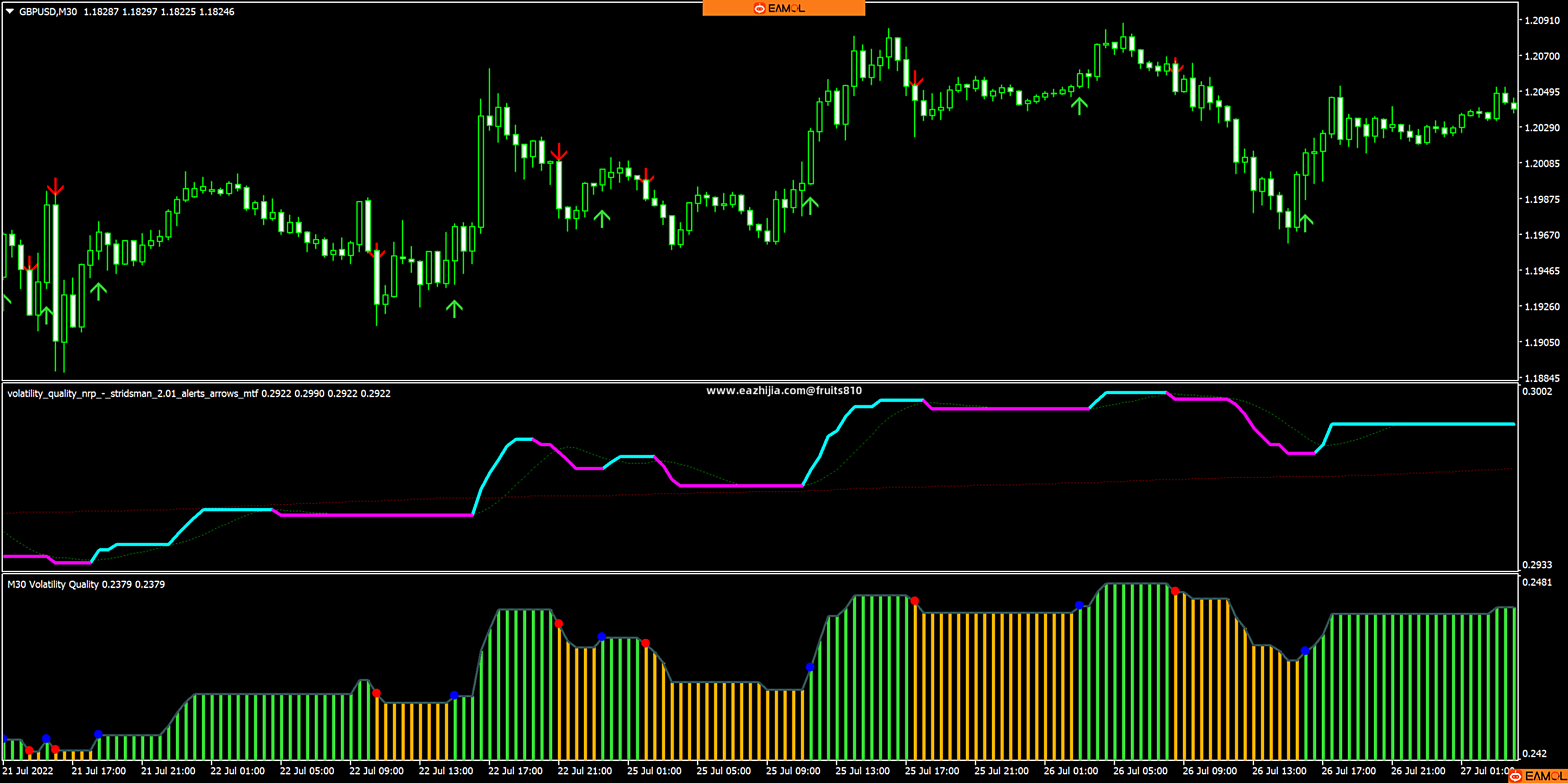1568x783 pixels.
Task: Open the chart menu triangle beside GBPUSD,M30
Action: coord(10,11)
